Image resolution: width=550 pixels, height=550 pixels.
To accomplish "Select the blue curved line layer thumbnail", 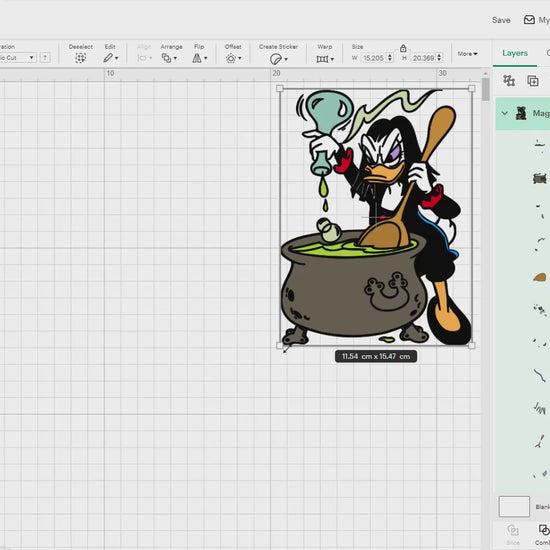I will click(x=540, y=375).
